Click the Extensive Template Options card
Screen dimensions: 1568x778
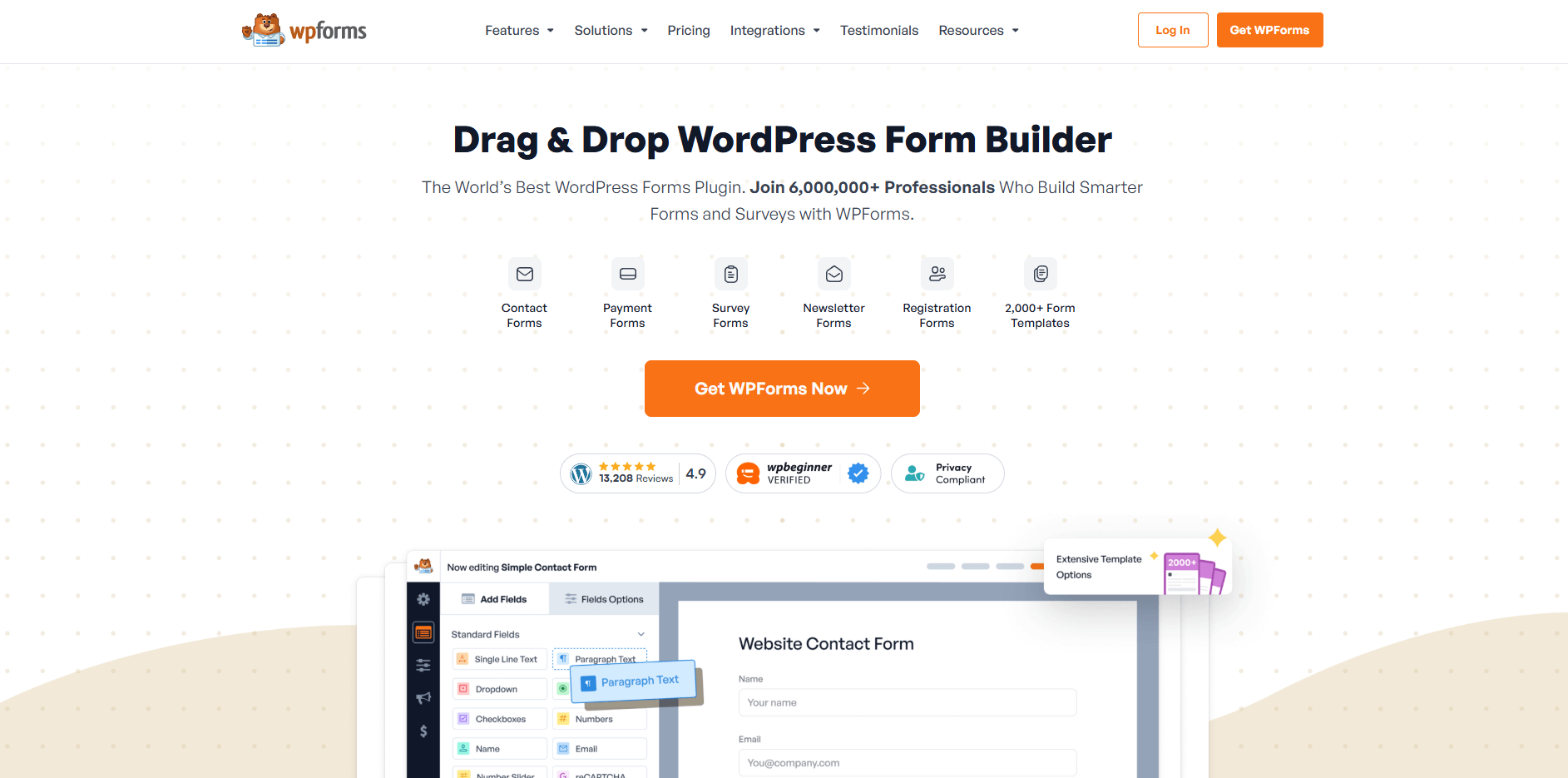click(1137, 567)
